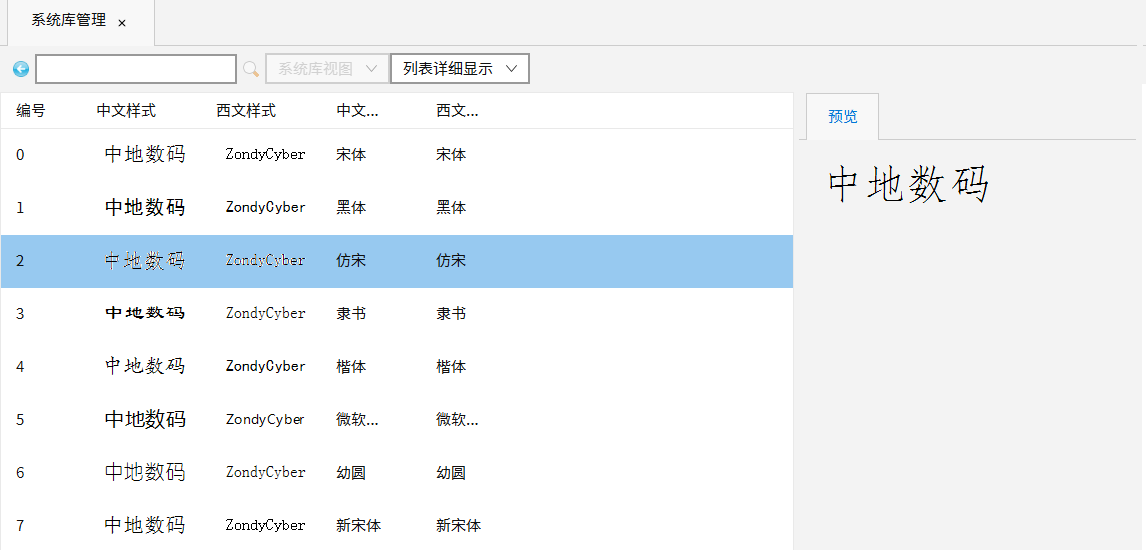Click ZondyCyber sample in row 1
This screenshot has height=550, width=1146.
[265, 207]
